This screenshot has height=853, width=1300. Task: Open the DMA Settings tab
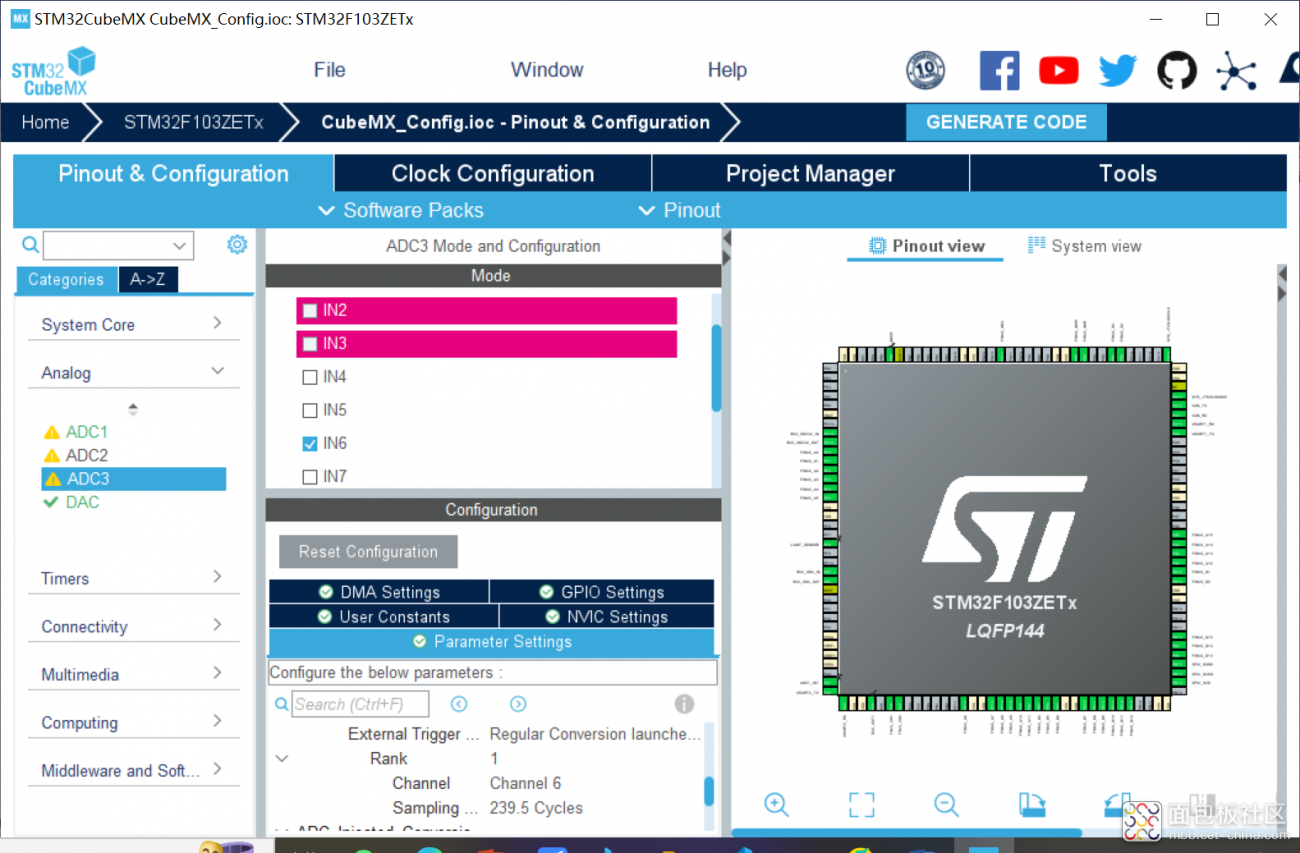(x=379, y=592)
